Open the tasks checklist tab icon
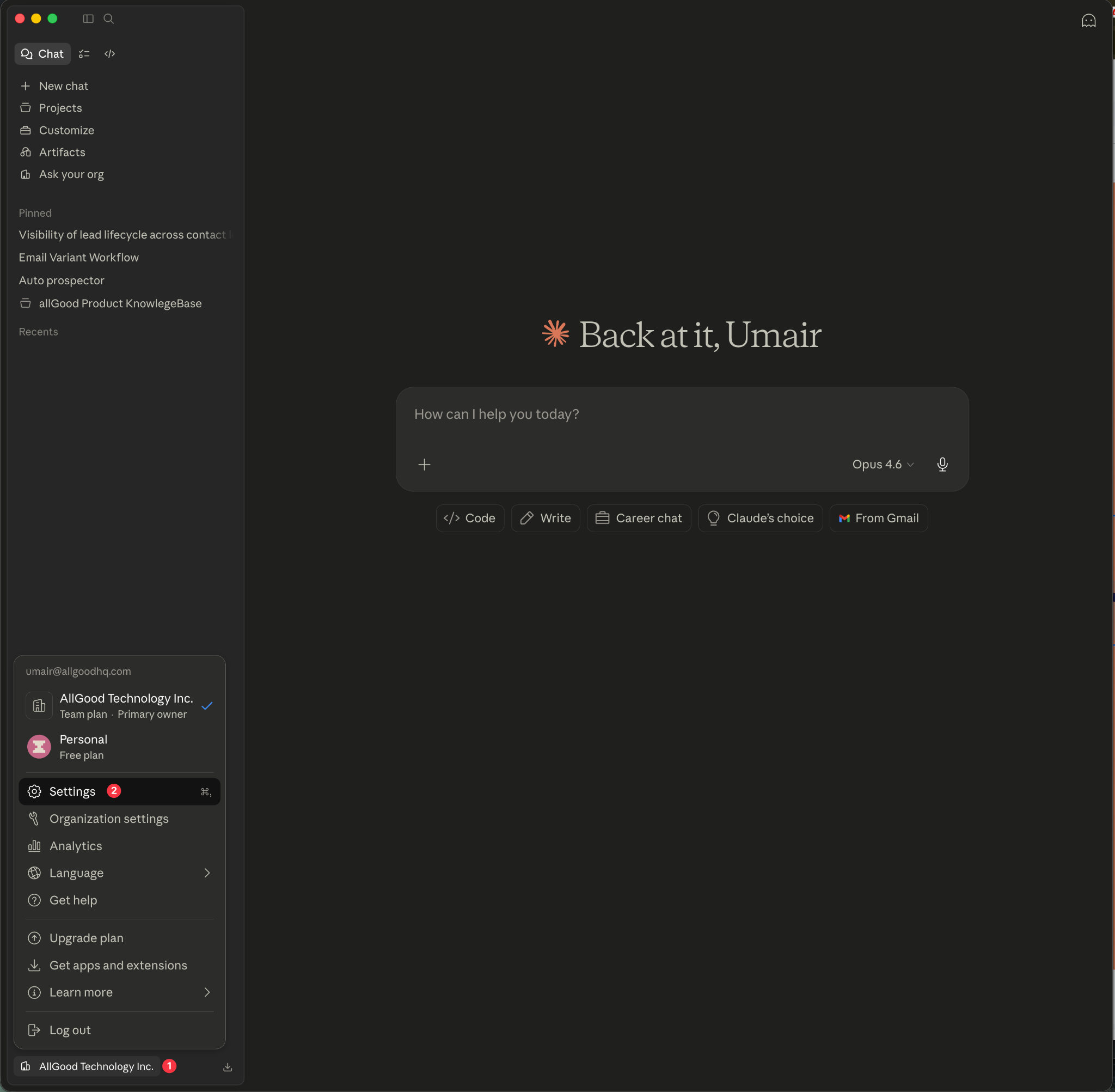The height and width of the screenshot is (1092, 1115). coord(84,54)
